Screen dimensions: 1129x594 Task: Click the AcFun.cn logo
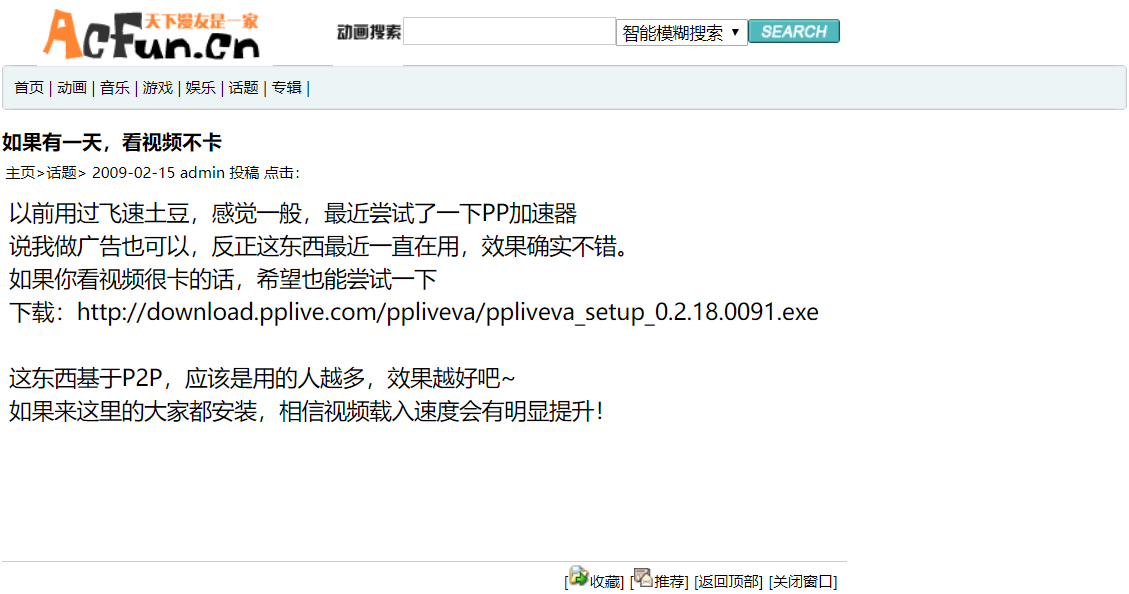[x=151, y=34]
